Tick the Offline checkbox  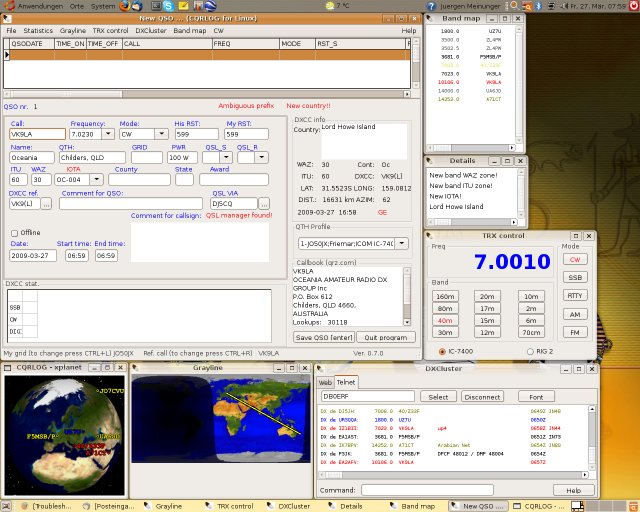click(x=14, y=233)
